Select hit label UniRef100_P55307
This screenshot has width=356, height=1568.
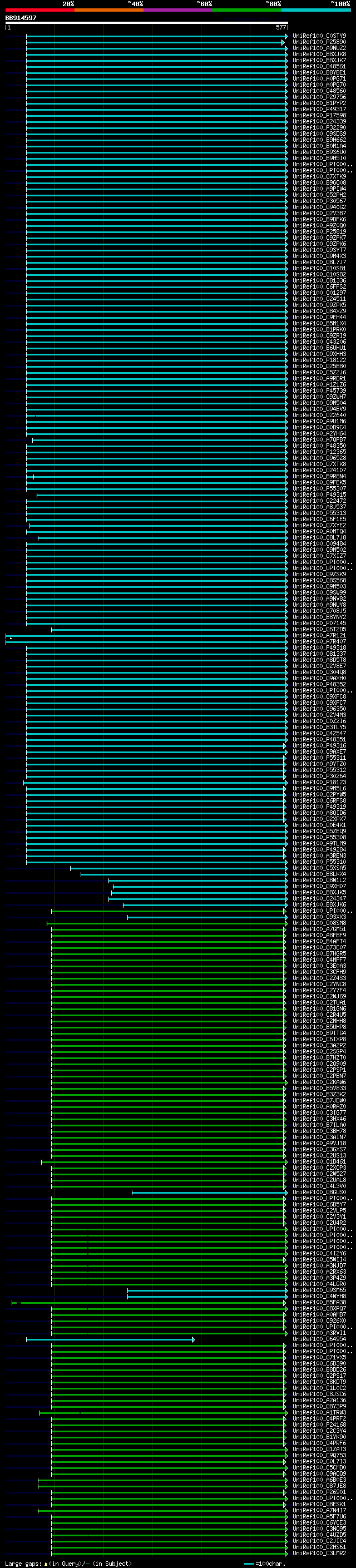point(319,489)
